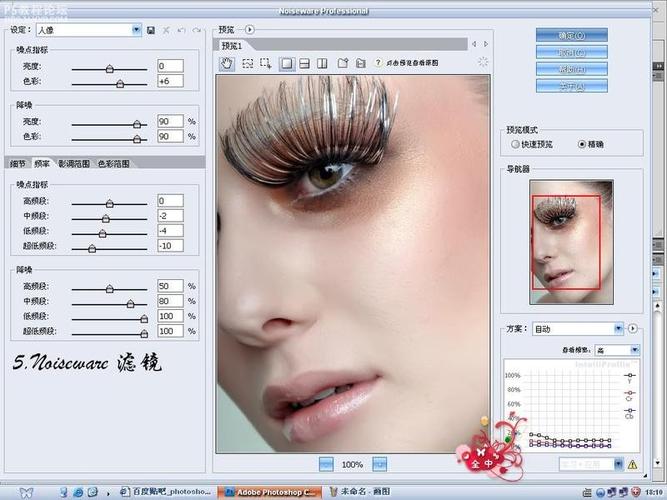Click the Y curve legend in profile graph

tap(630, 378)
